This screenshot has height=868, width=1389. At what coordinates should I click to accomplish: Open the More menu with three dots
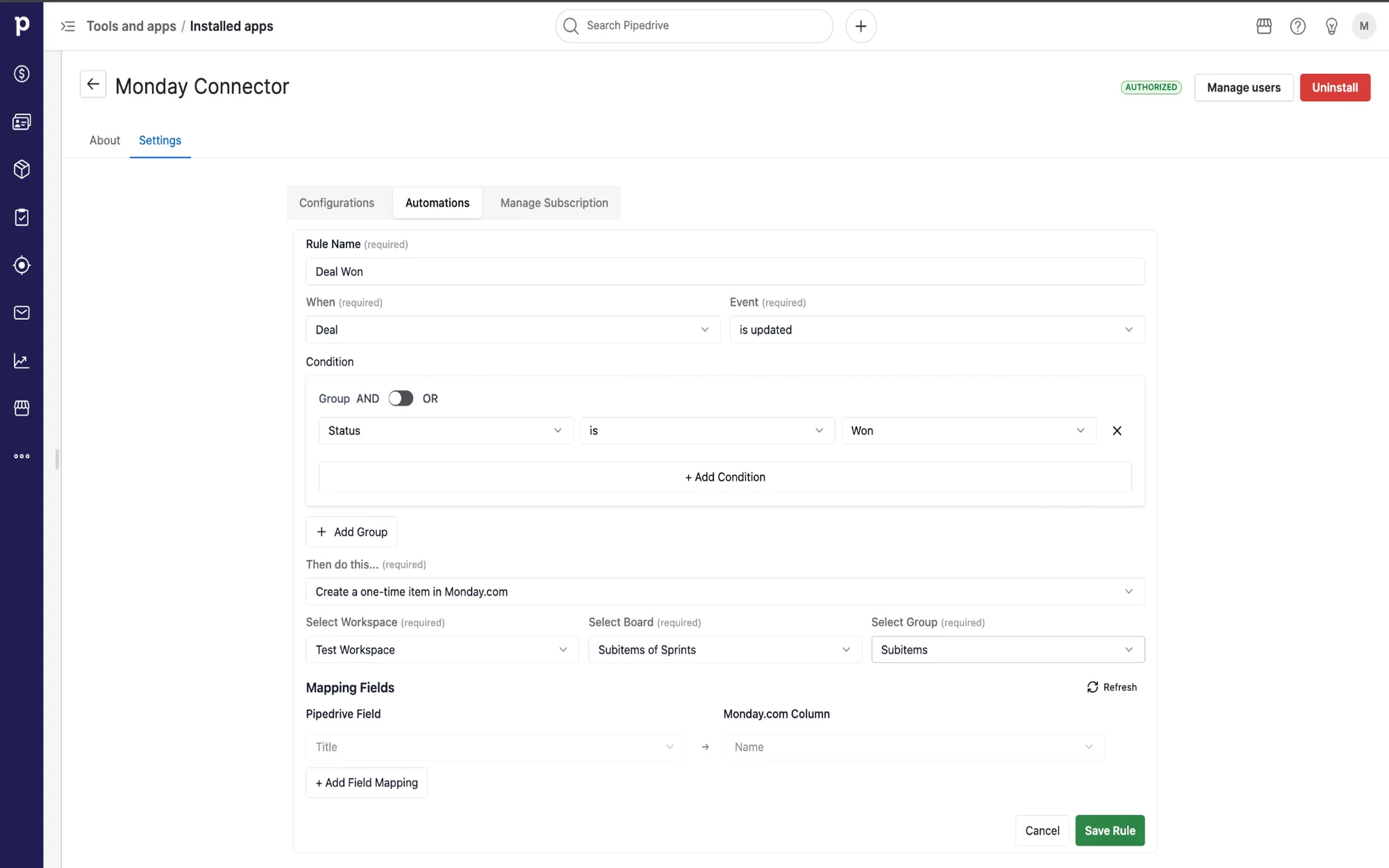click(22, 456)
